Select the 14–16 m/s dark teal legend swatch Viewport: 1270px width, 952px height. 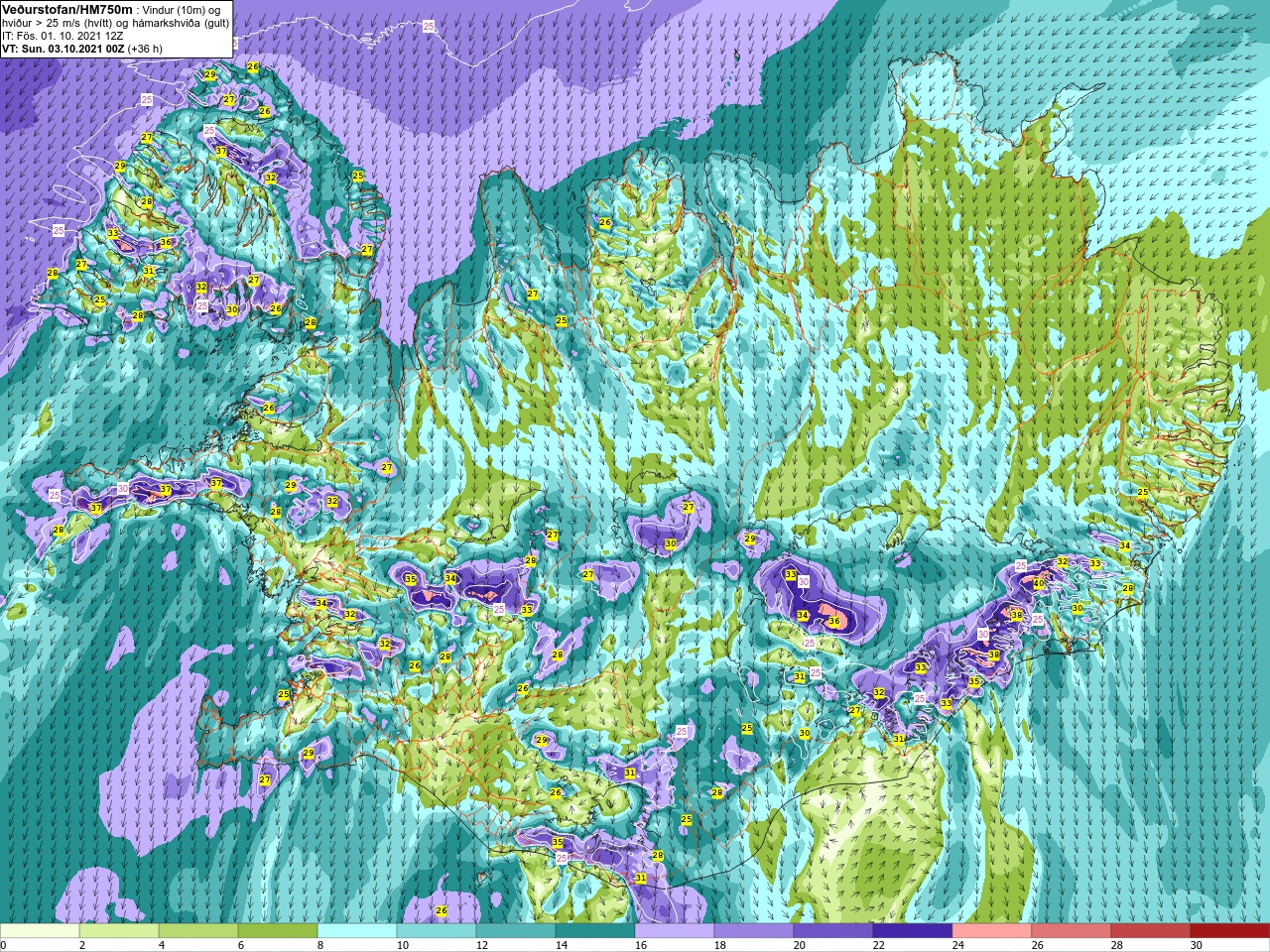[x=595, y=931]
